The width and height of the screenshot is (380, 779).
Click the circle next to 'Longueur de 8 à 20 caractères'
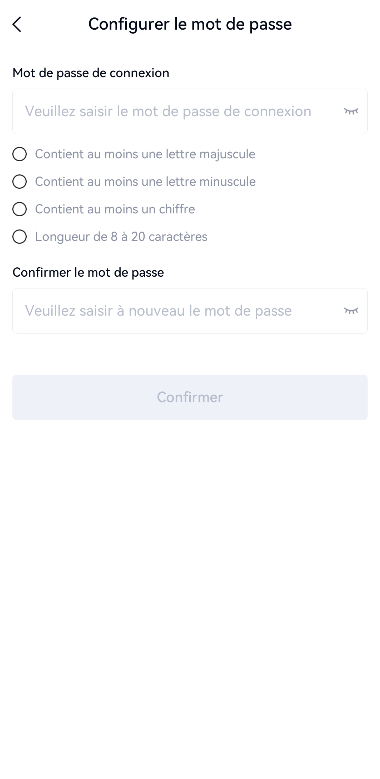pos(19,237)
